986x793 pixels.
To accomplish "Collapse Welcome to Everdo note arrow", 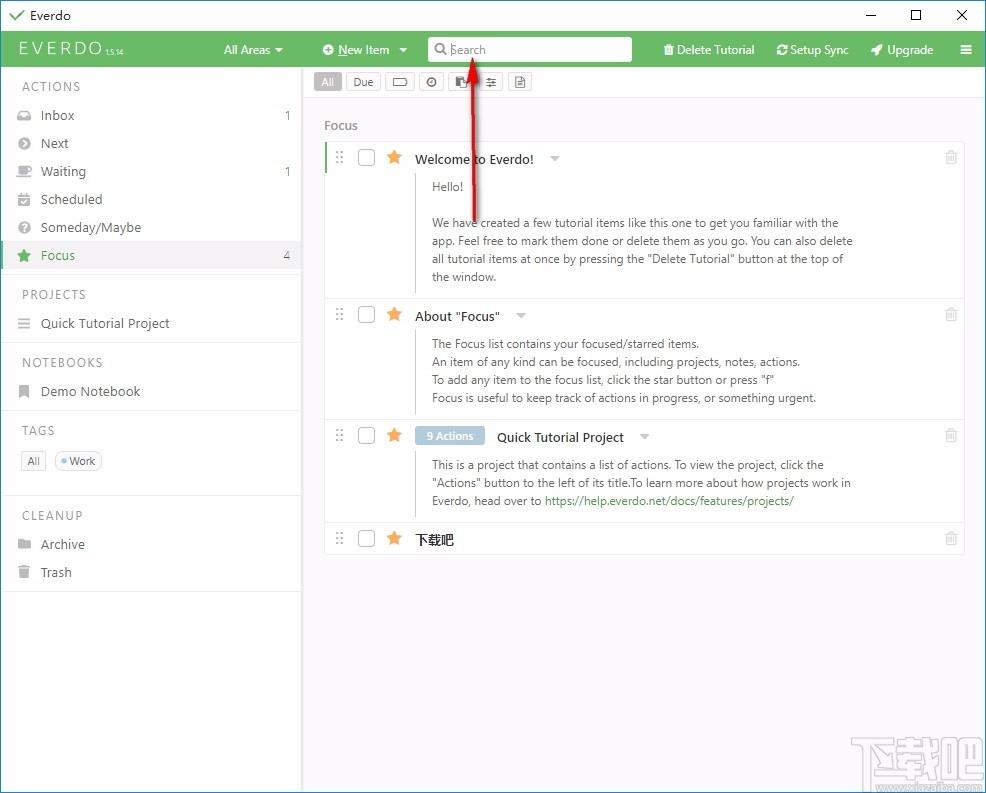I will pos(555,158).
